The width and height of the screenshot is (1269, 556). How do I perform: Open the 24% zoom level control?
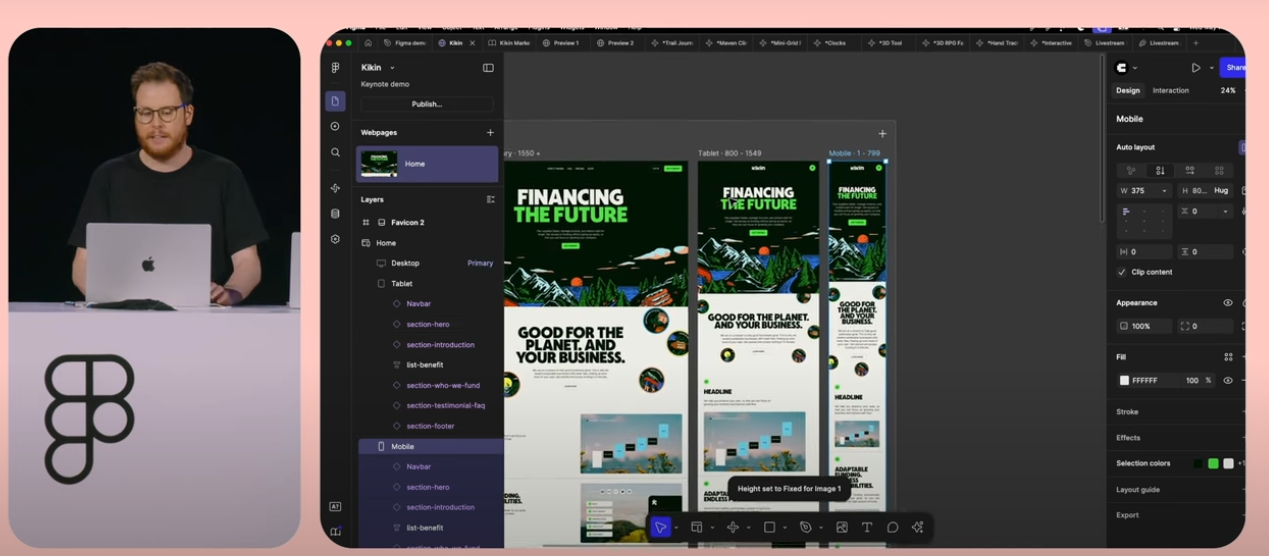click(x=1228, y=90)
